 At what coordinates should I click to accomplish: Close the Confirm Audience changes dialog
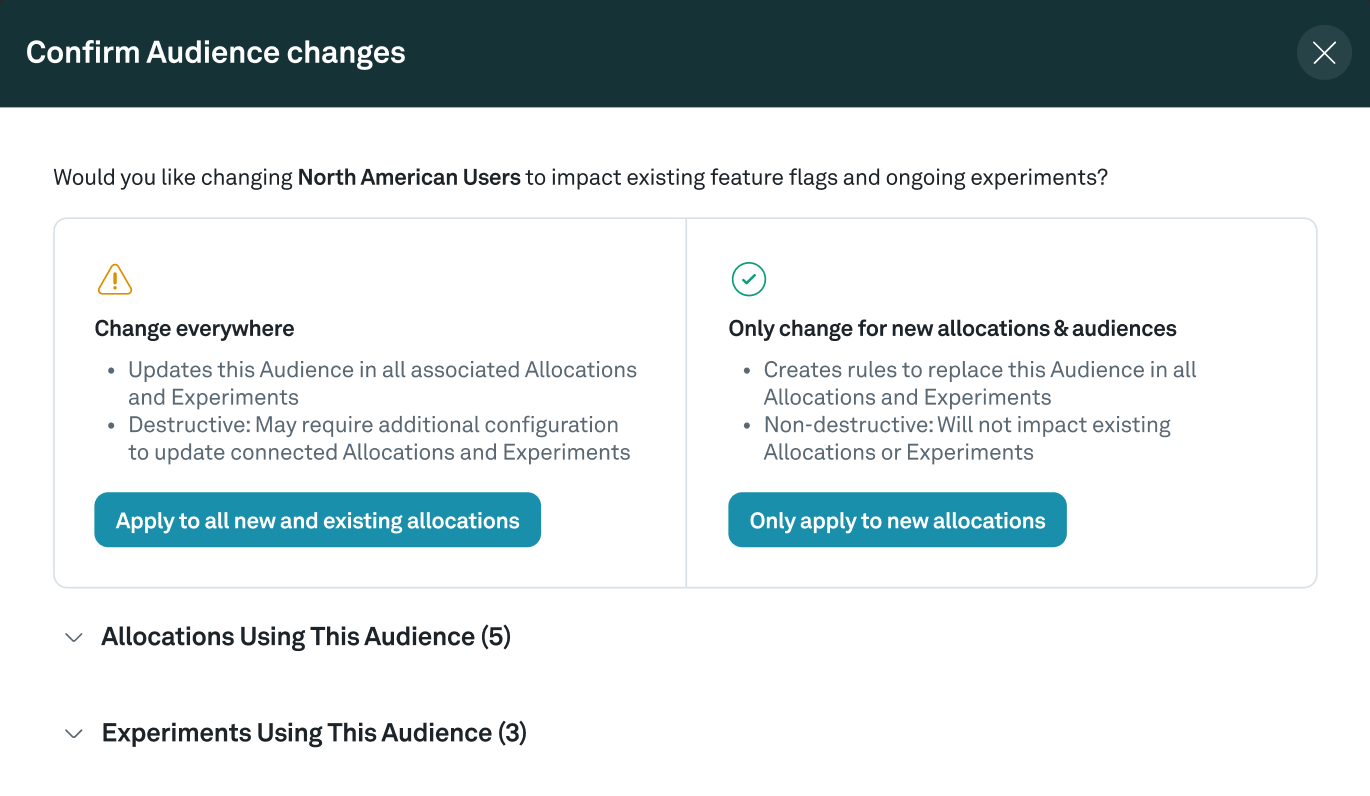click(x=1324, y=53)
